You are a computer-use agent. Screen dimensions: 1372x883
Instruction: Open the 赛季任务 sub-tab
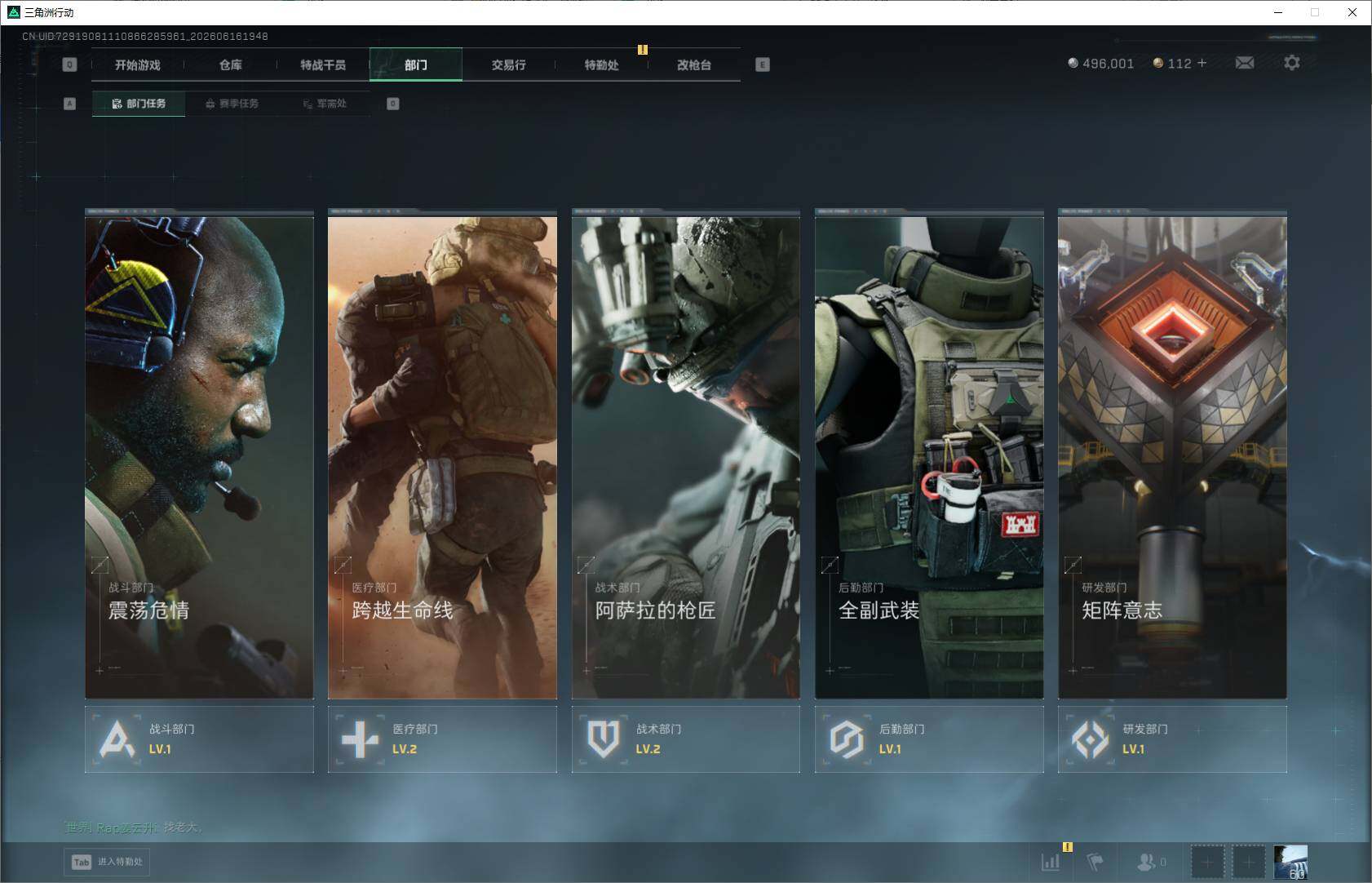232,104
